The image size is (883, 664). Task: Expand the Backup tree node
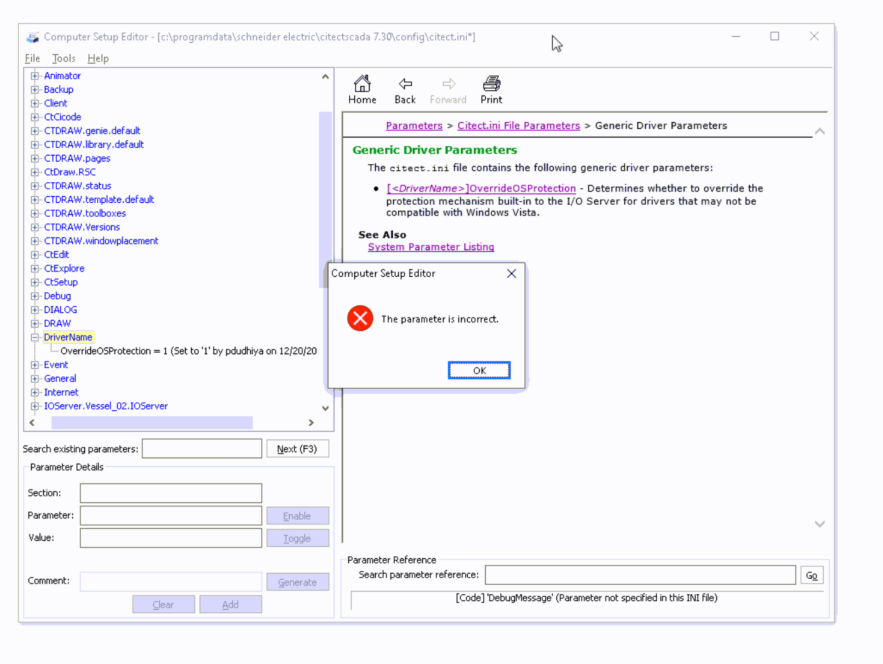(x=35, y=90)
